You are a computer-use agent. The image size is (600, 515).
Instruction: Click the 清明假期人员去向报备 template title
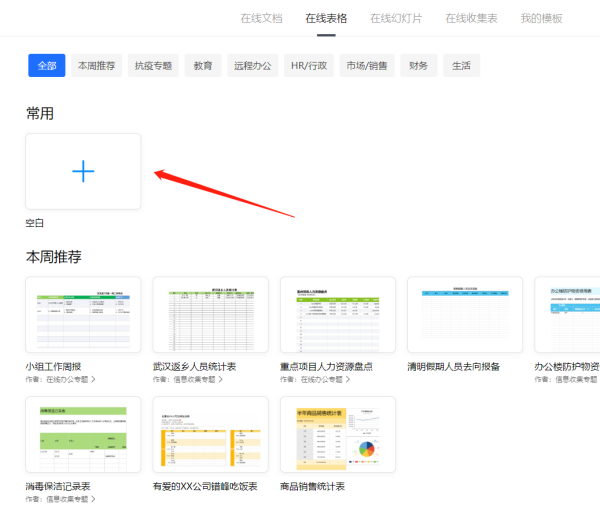[x=453, y=367]
